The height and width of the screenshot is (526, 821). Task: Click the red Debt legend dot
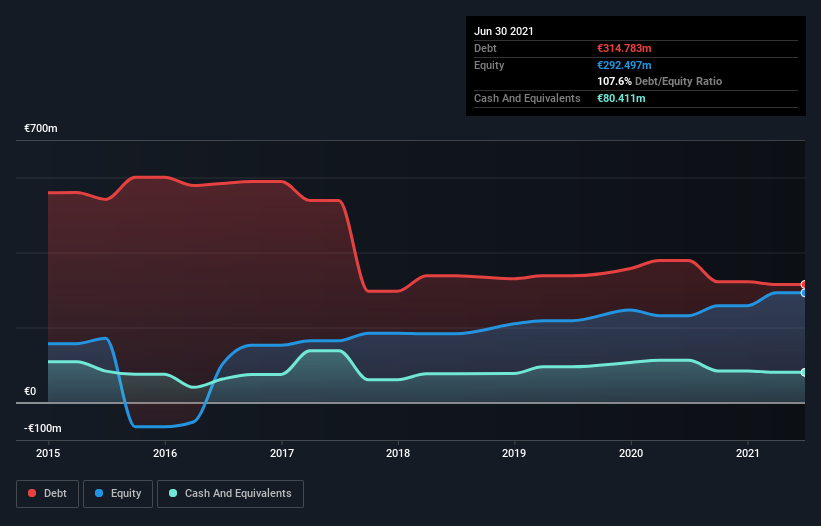(32, 493)
